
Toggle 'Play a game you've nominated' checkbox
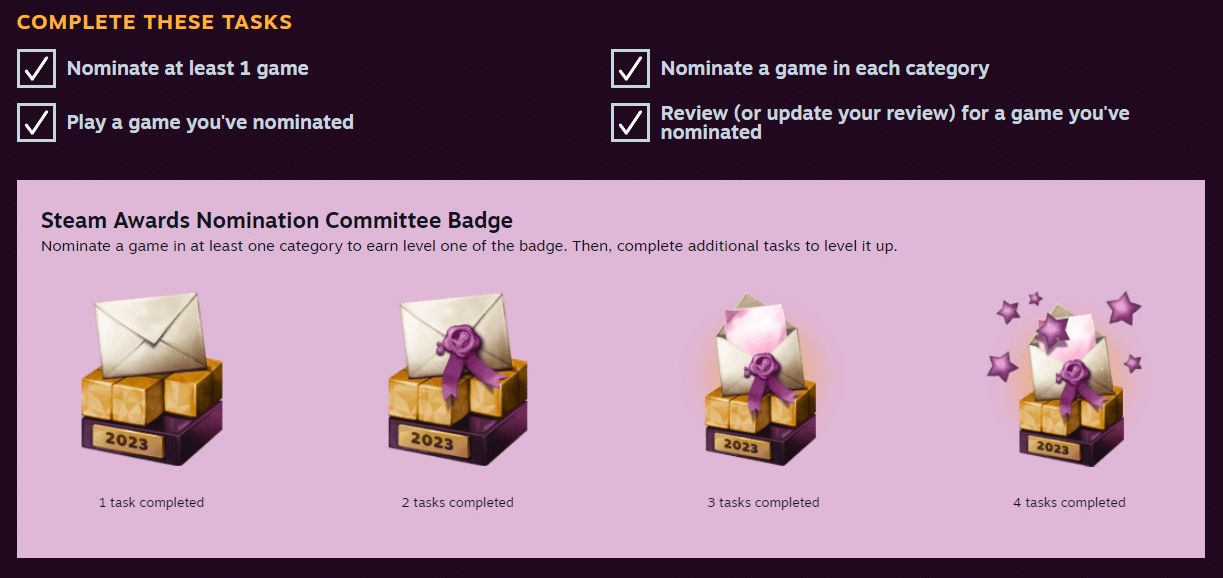pyautogui.click(x=37, y=123)
